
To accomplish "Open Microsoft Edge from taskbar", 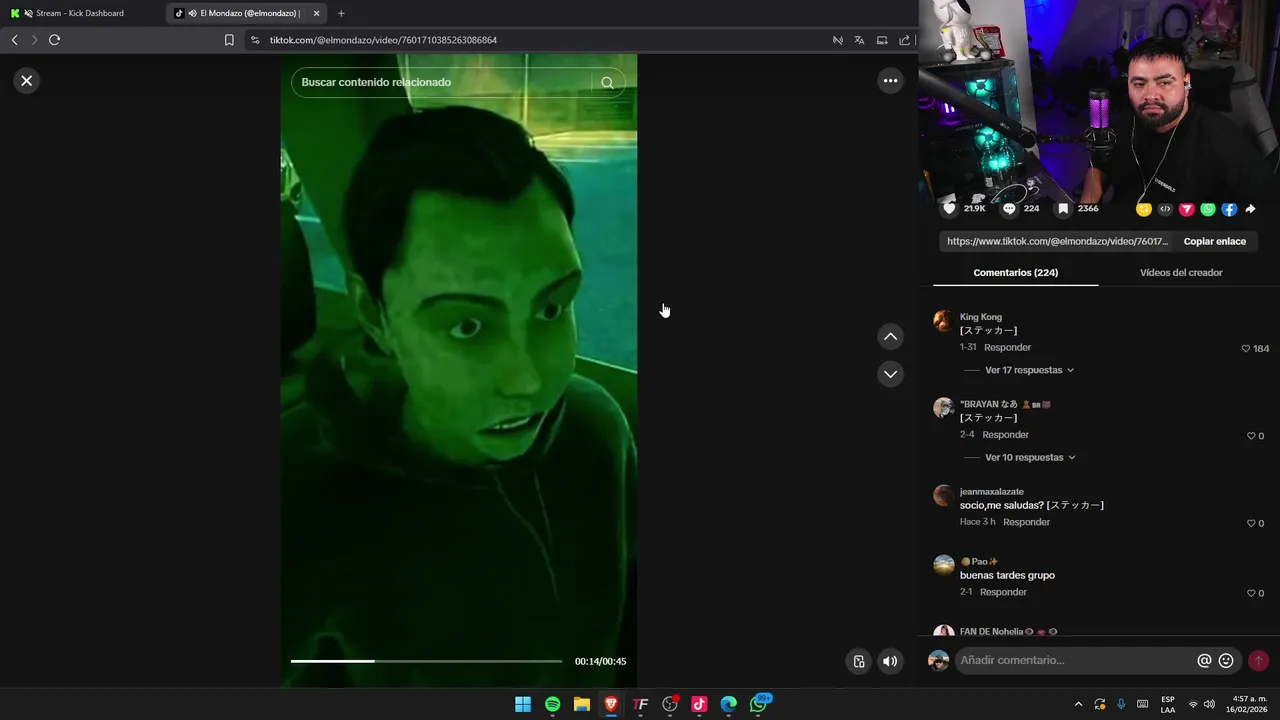I will pyautogui.click(x=728, y=704).
